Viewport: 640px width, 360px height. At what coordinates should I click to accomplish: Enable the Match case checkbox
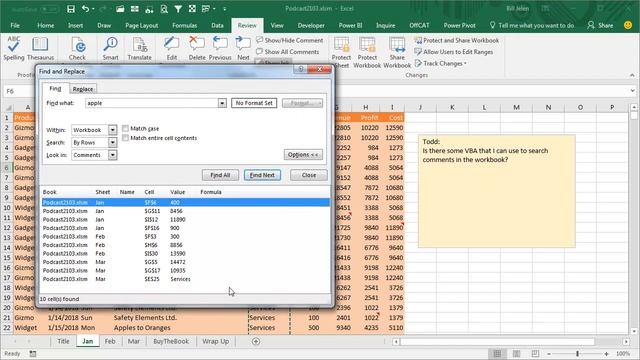pos(125,128)
